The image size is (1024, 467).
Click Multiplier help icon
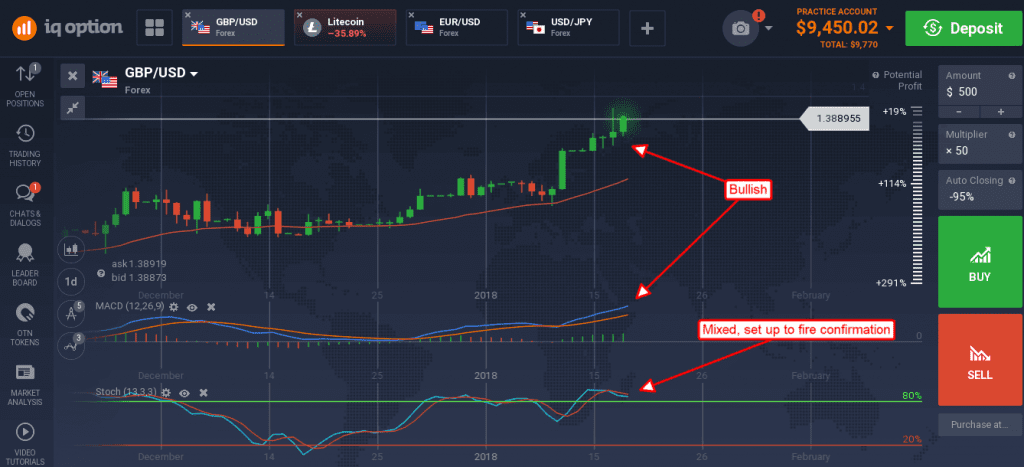click(1012, 135)
